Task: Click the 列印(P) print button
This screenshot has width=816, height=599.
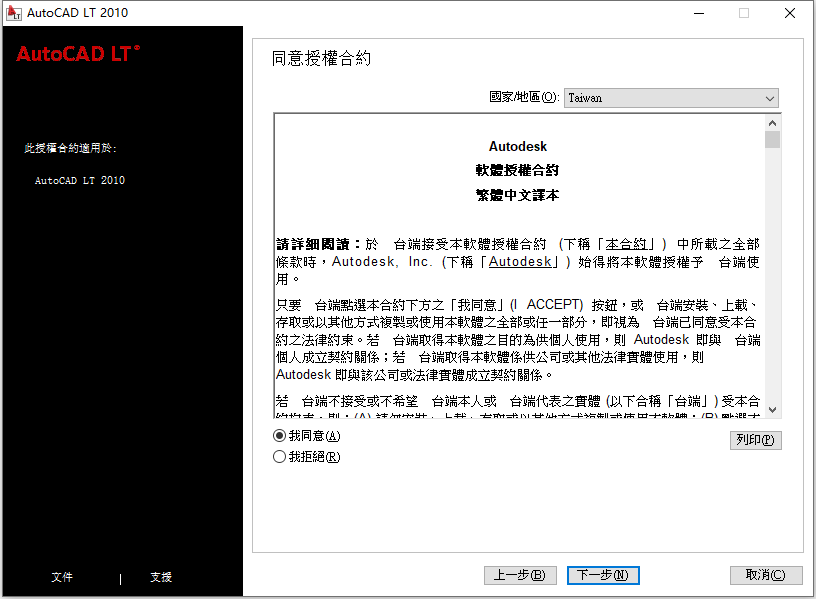Action: (x=755, y=440)
